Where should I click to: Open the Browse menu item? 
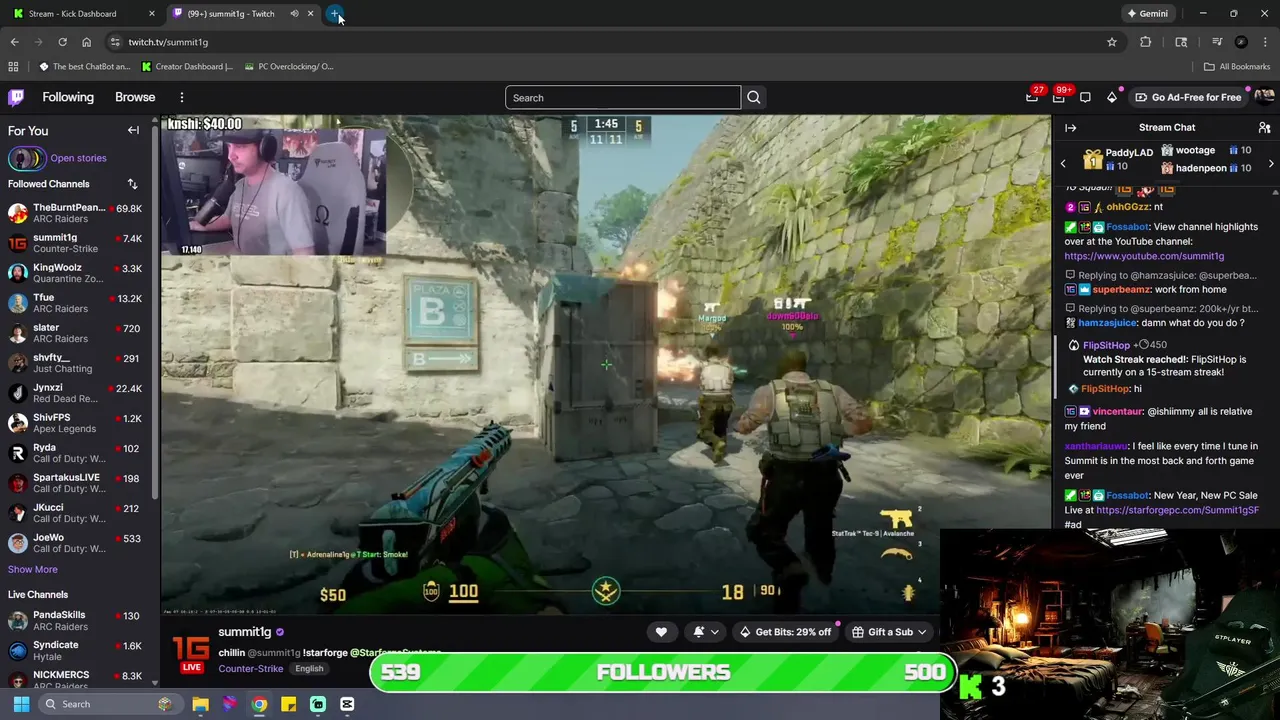[x=135, y=97]
